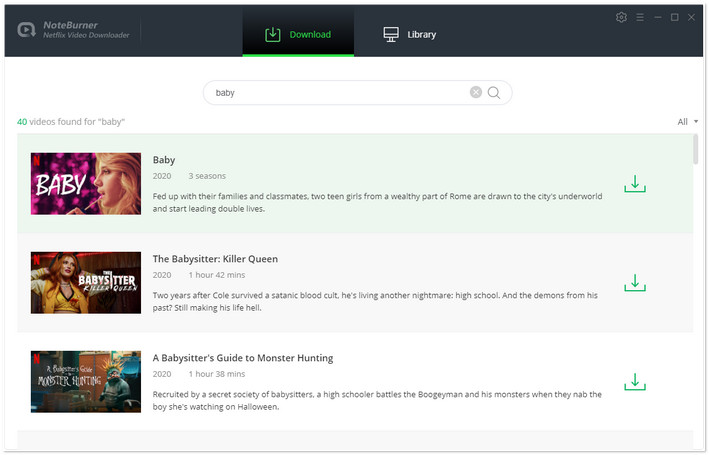Click the magnifier search icon

[x=494, y=92]
